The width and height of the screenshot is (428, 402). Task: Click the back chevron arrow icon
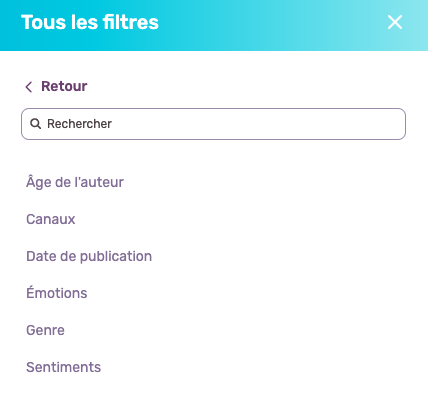coord(29,87)
